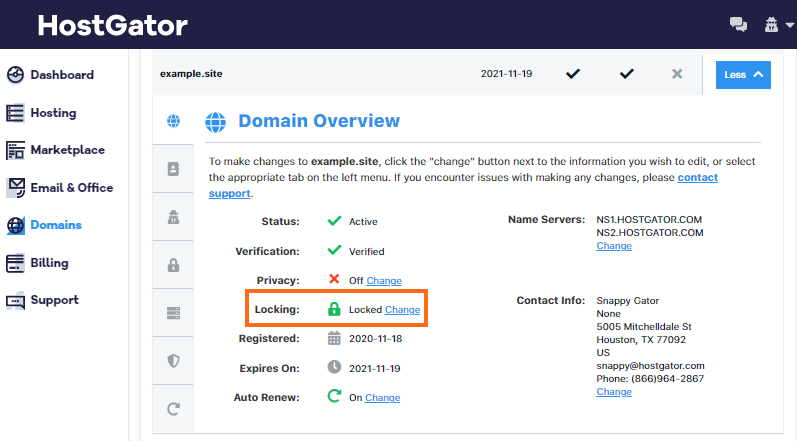797x441 pixels.
Task: Open Support in the sidebar
Action: (54, 300)
